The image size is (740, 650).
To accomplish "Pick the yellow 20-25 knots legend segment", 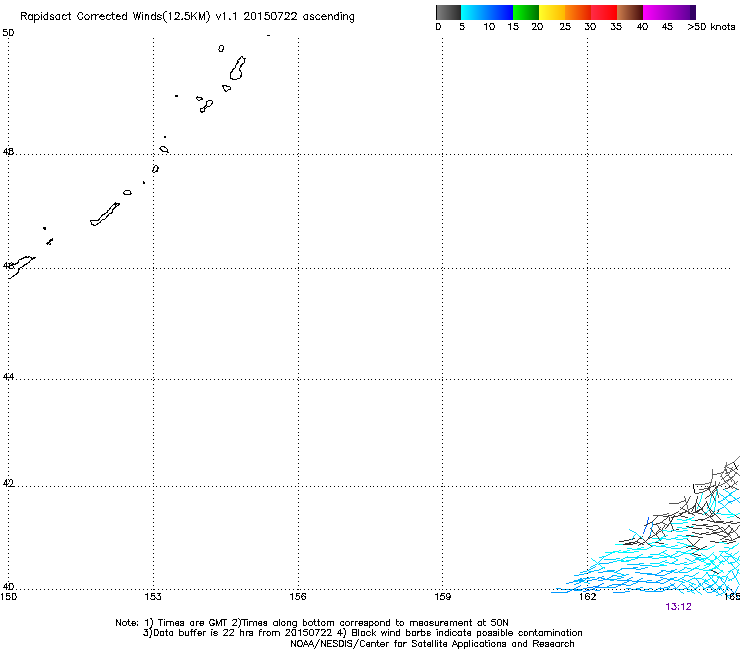I will [x=552, y=12].
